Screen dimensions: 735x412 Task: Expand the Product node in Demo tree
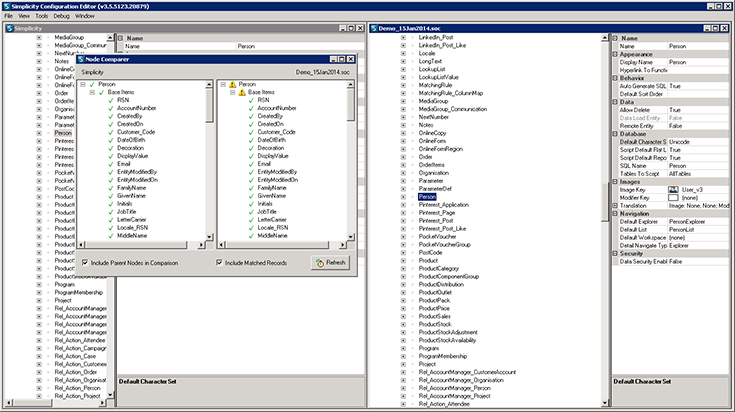pos(403,261)
